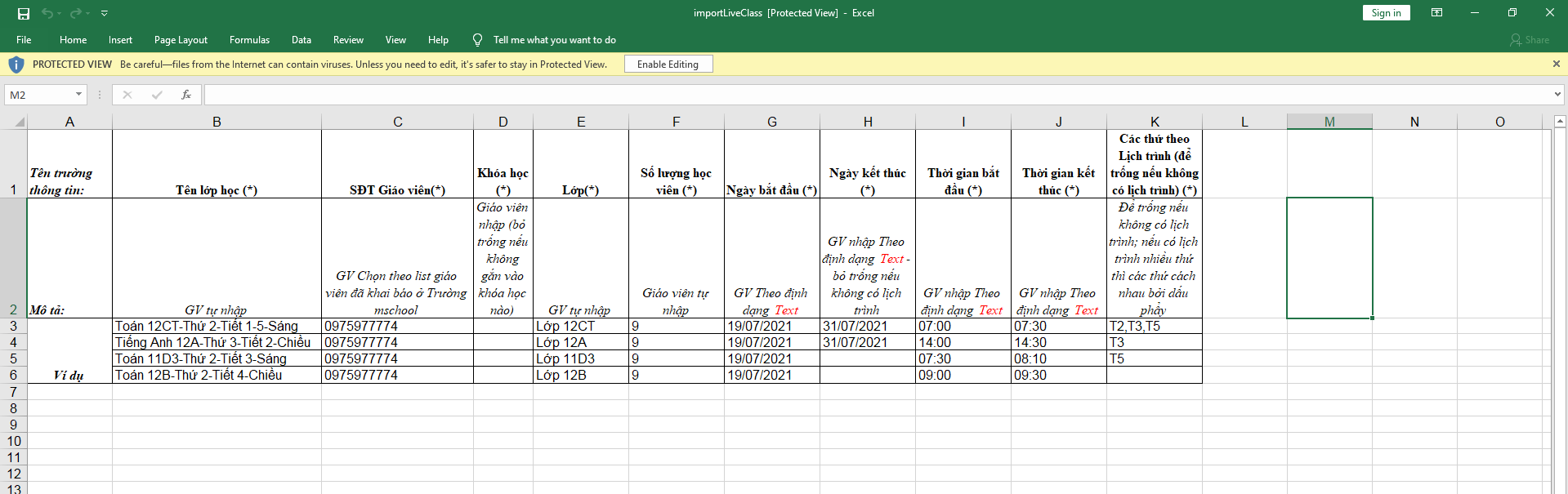The height and width of the screenshot is (494, 1568).
Task: Open the File menu
Action: tap(24, 39)
